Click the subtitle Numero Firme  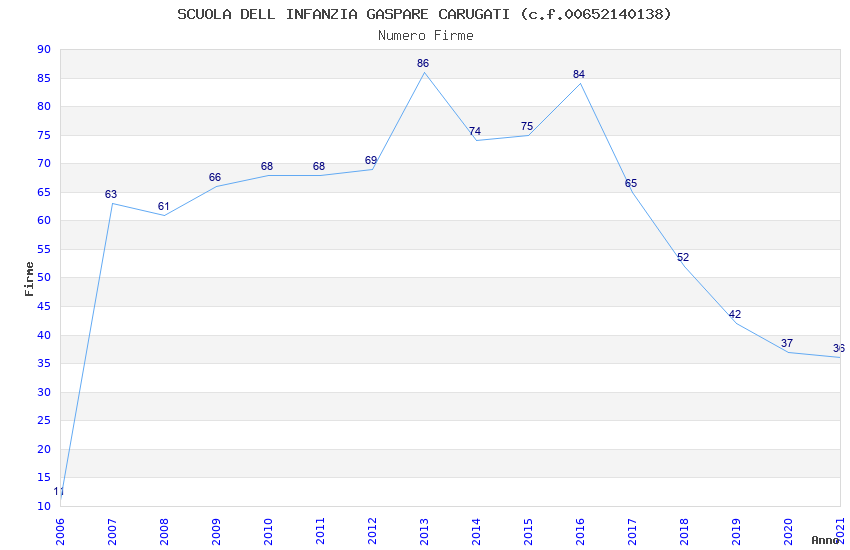[x=426, y=35]
